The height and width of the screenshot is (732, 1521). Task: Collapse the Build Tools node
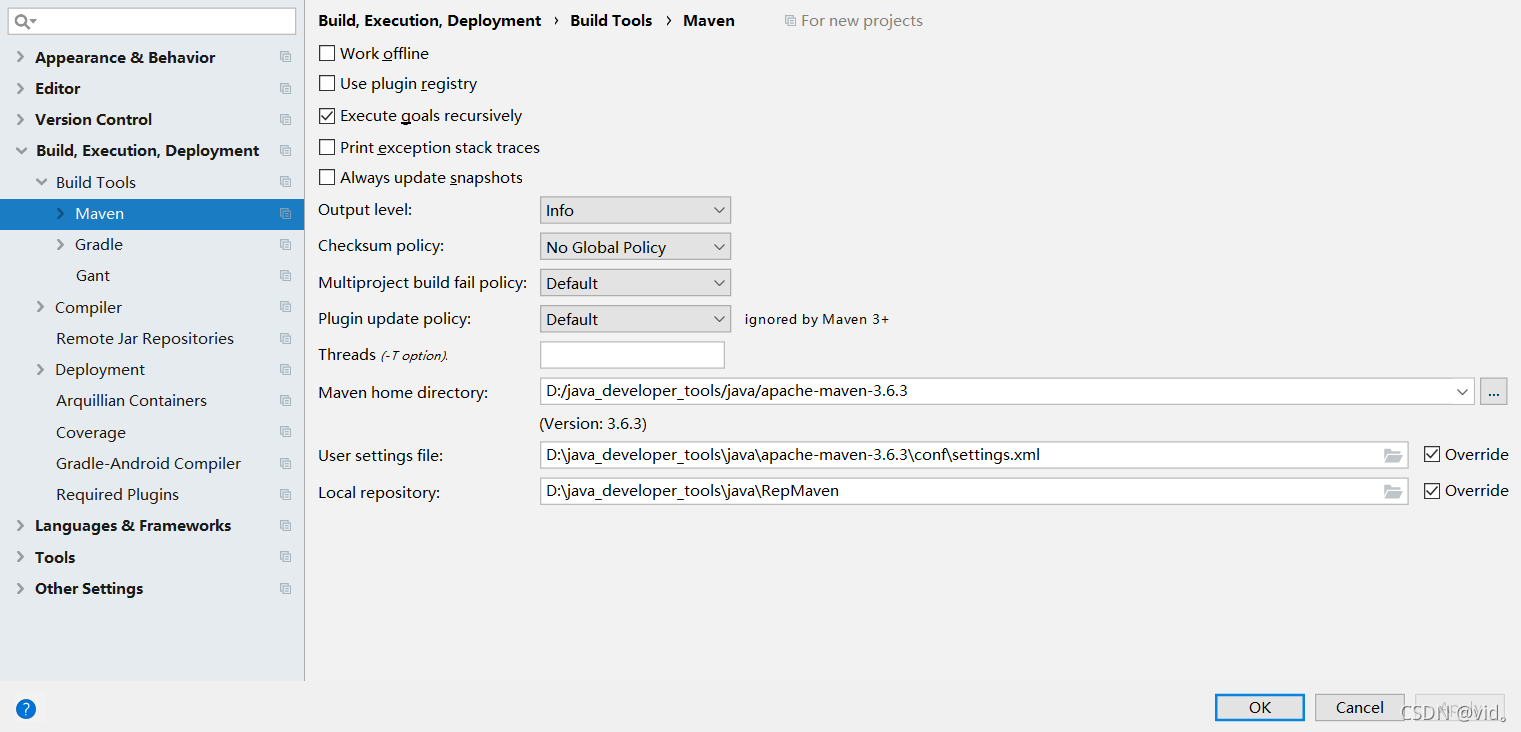(41, 182)
